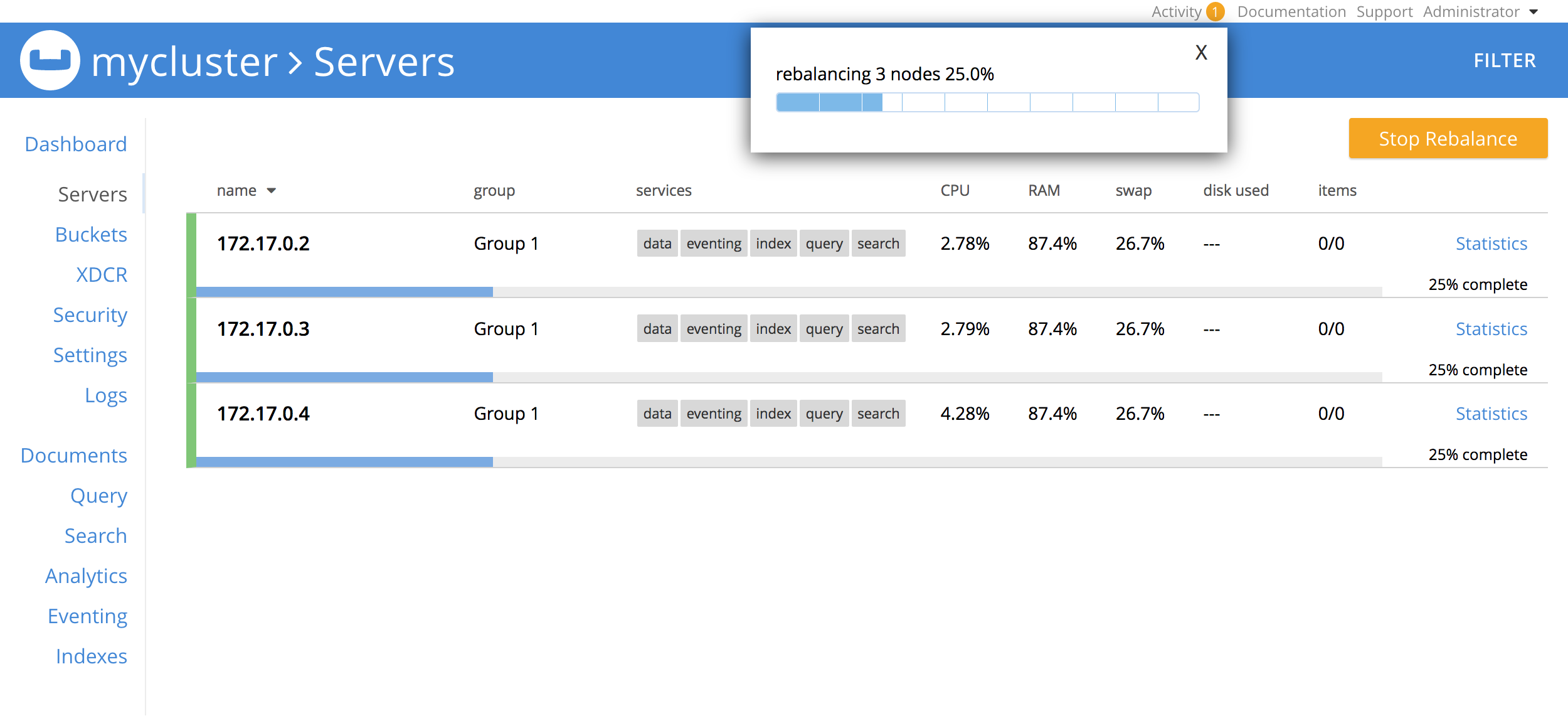Open Statistics for server 172.17.0.4
The height and width of the screenshot is (728, 1568).
[x=1491, y=414]
